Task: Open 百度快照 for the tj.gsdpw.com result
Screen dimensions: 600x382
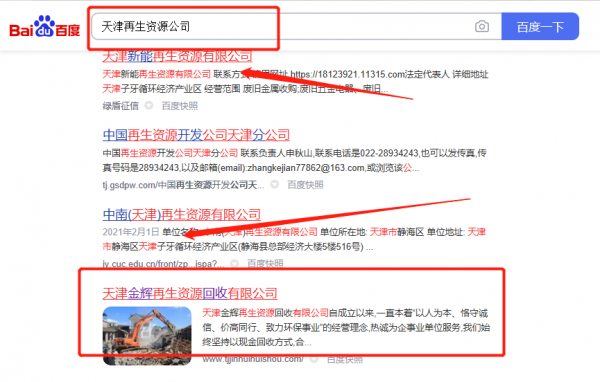Action: (x=305, y=185)
